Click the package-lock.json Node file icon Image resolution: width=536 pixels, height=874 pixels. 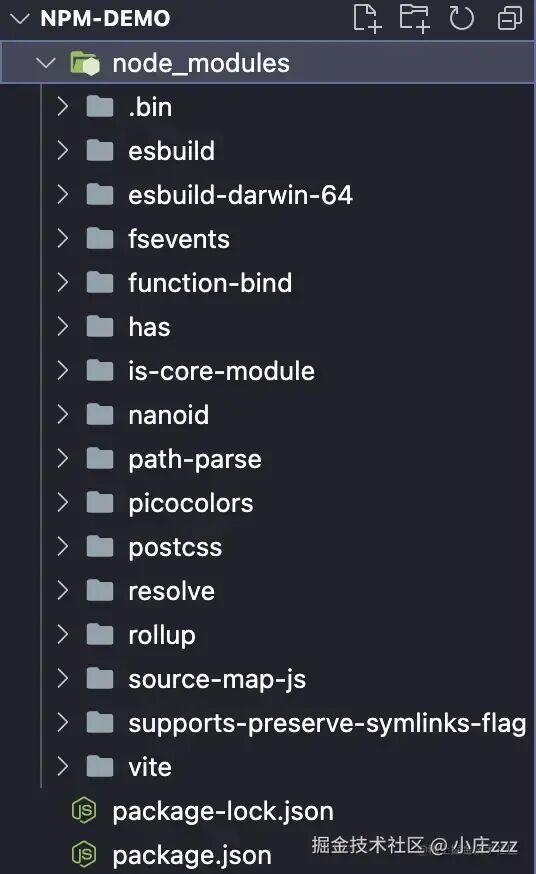tap(84, 810)
